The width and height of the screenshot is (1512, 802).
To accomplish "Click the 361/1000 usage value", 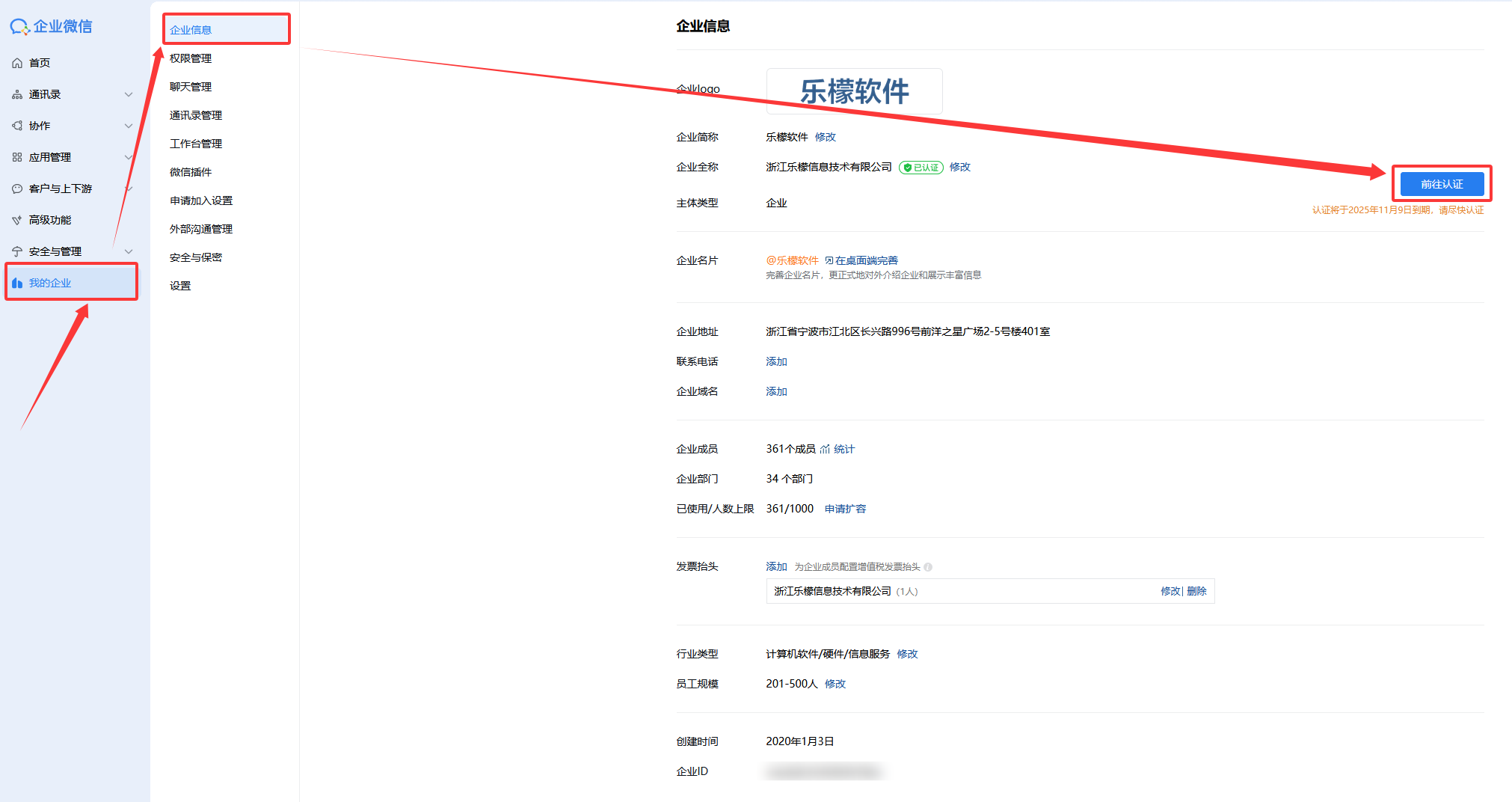I will click(790, 509).
